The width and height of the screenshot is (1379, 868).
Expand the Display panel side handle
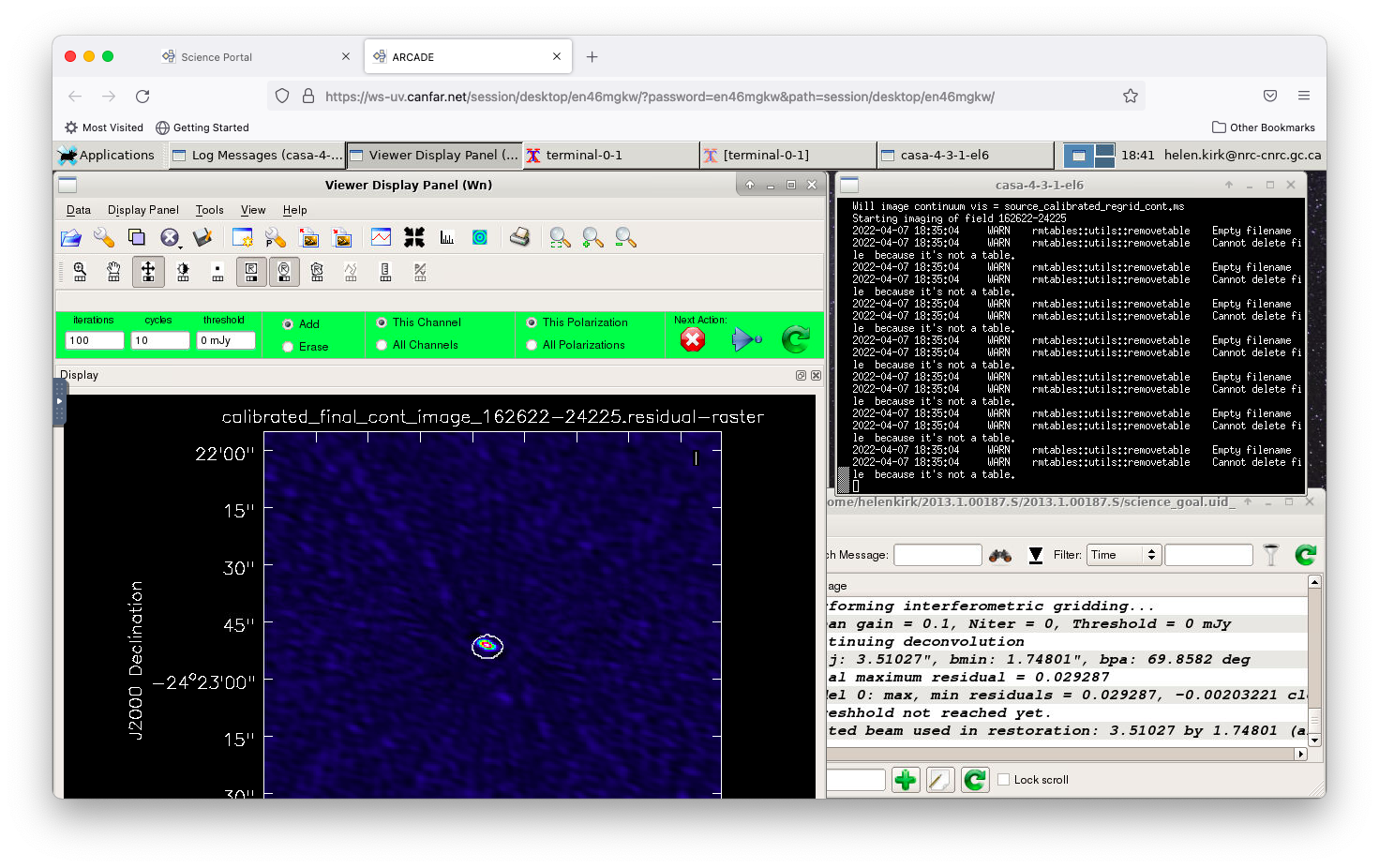point(60,401)
